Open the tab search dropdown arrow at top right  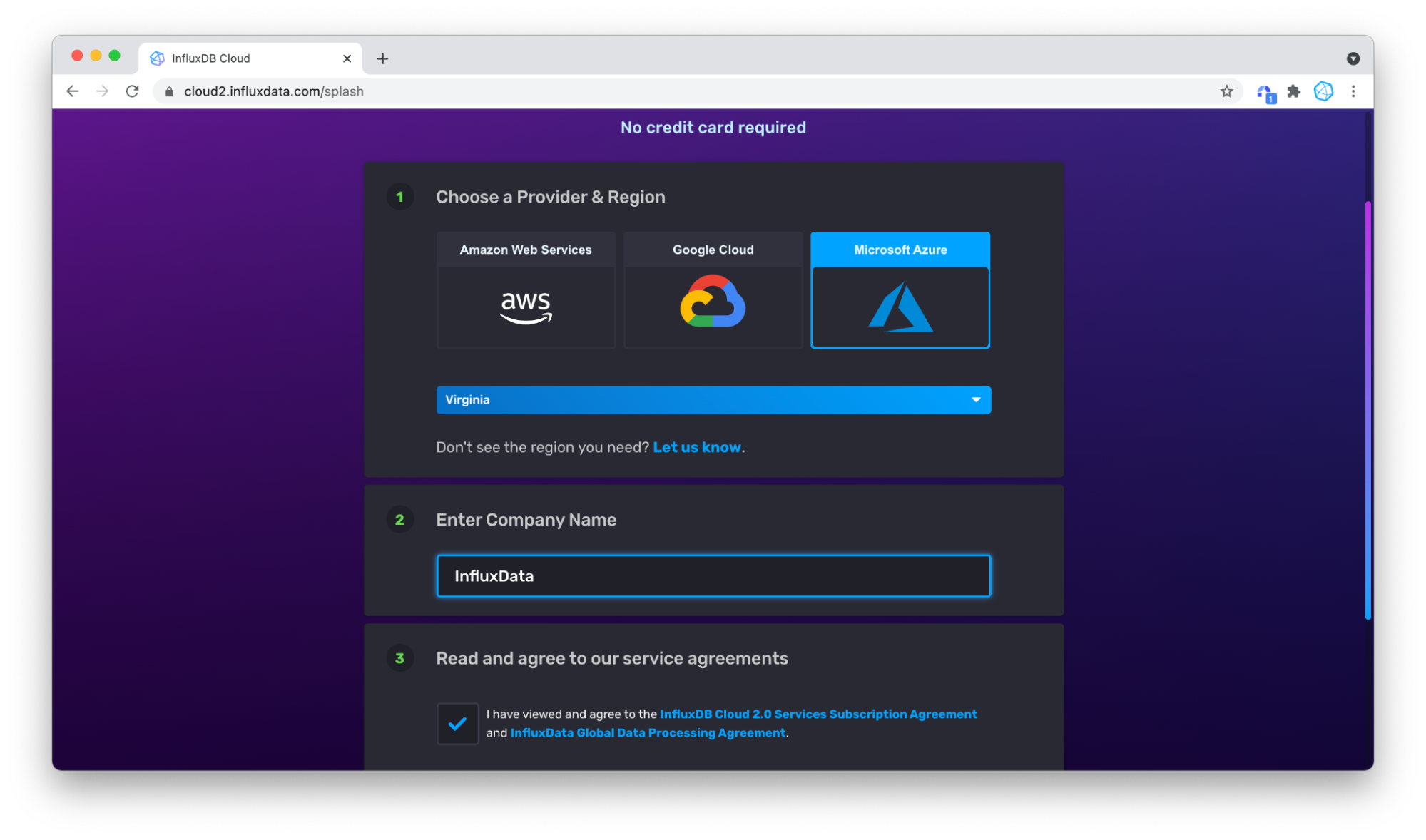coord(1353,58)
